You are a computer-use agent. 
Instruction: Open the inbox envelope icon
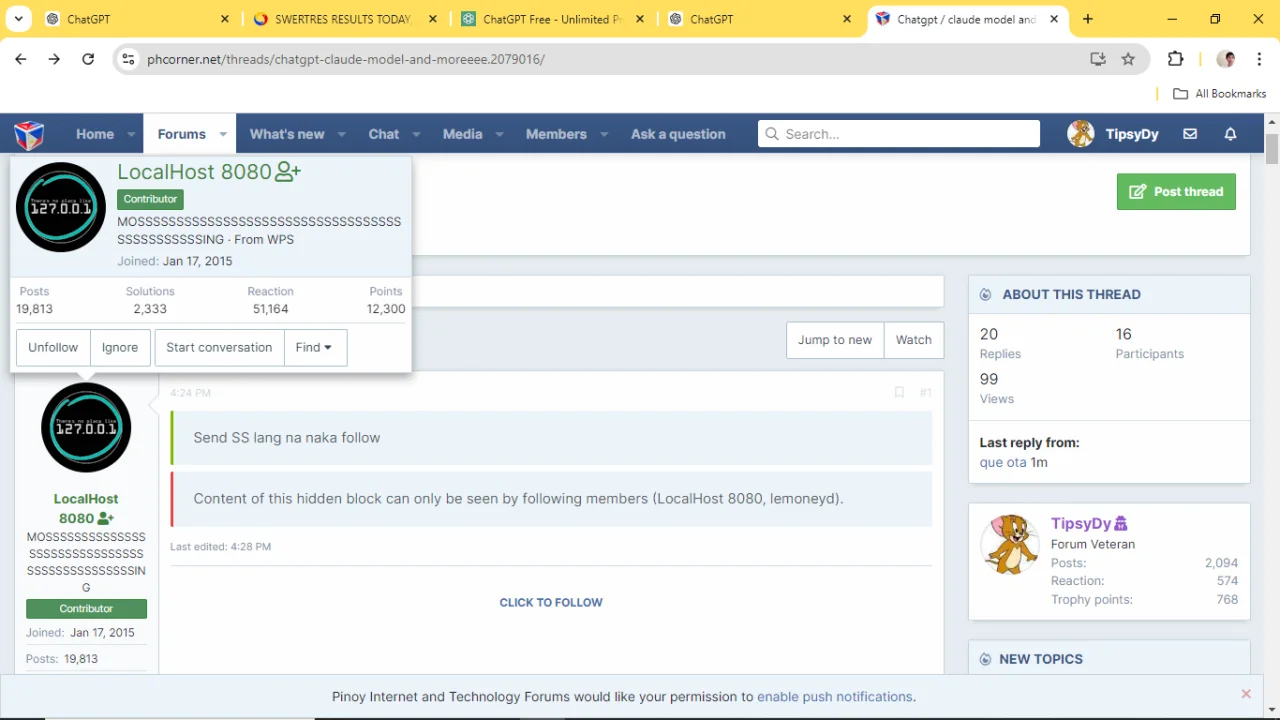(x=1190, y=134)
